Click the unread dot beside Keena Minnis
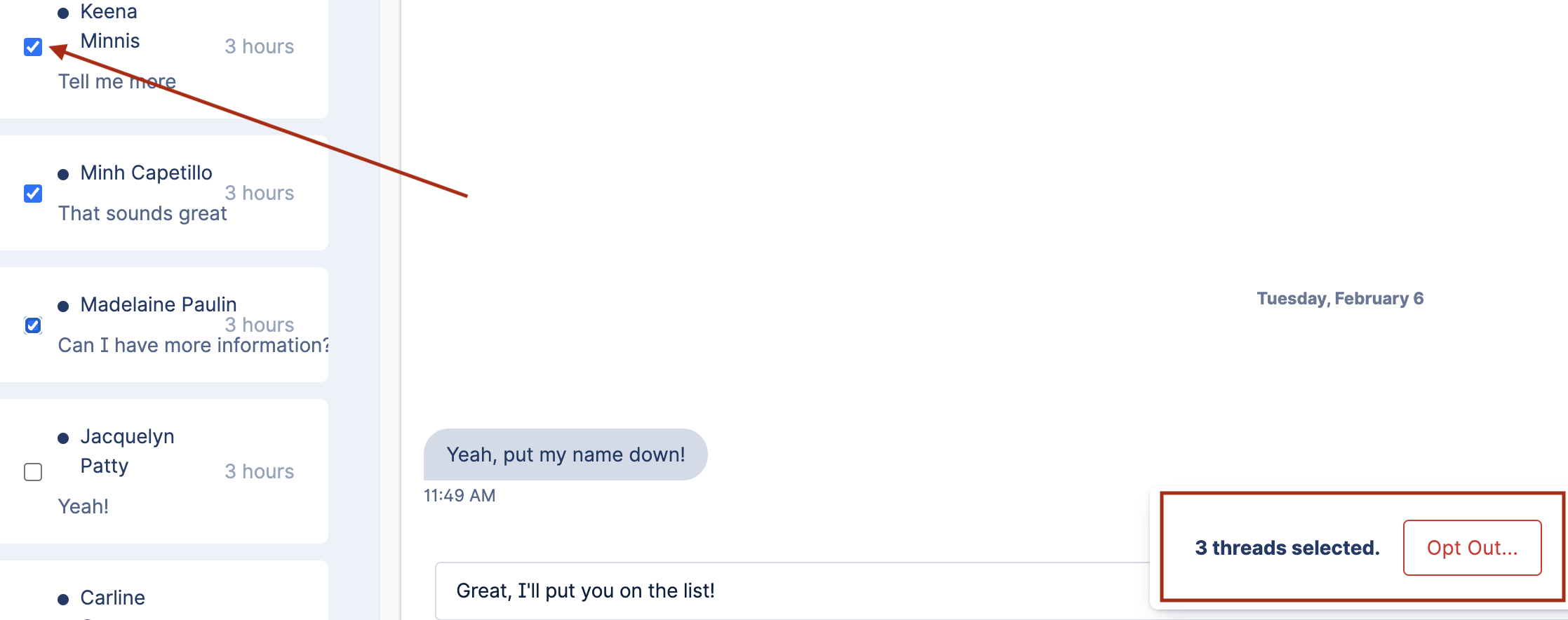 [x=63, y=13]
